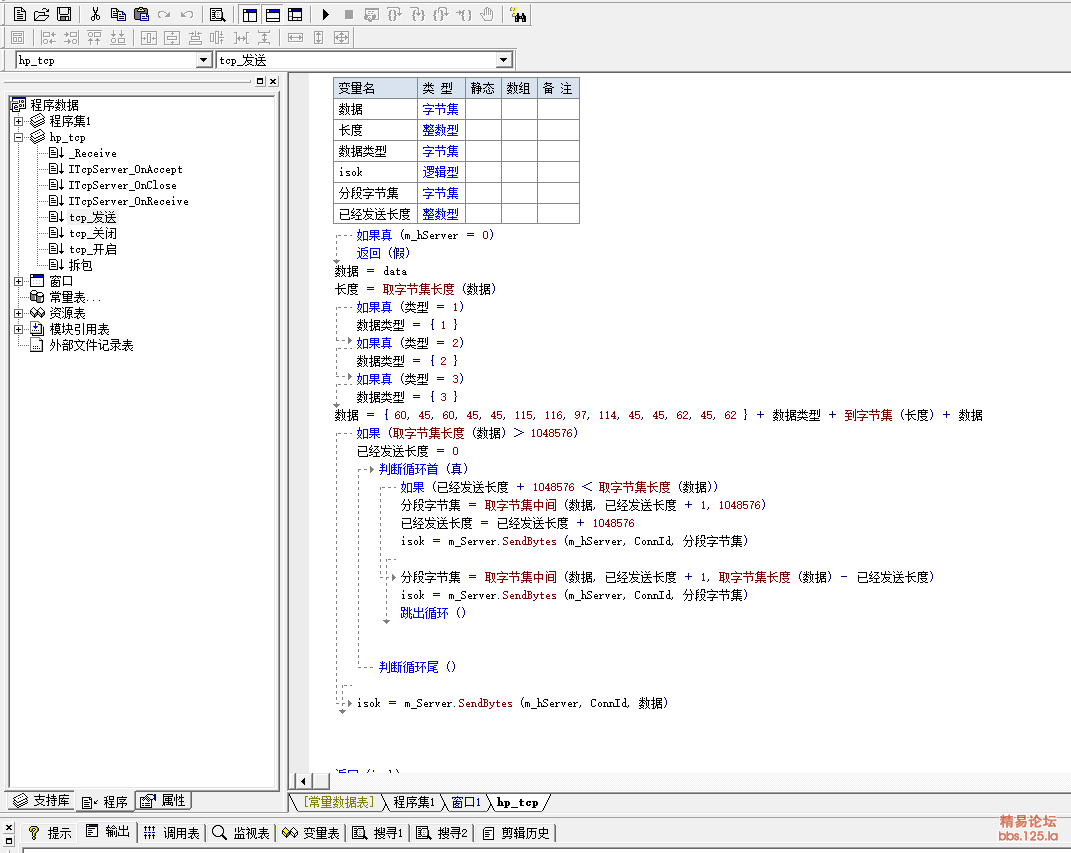Save the program with the floppy disk icon
This screenshot has width=1071, height=853.
click(63, 14)
